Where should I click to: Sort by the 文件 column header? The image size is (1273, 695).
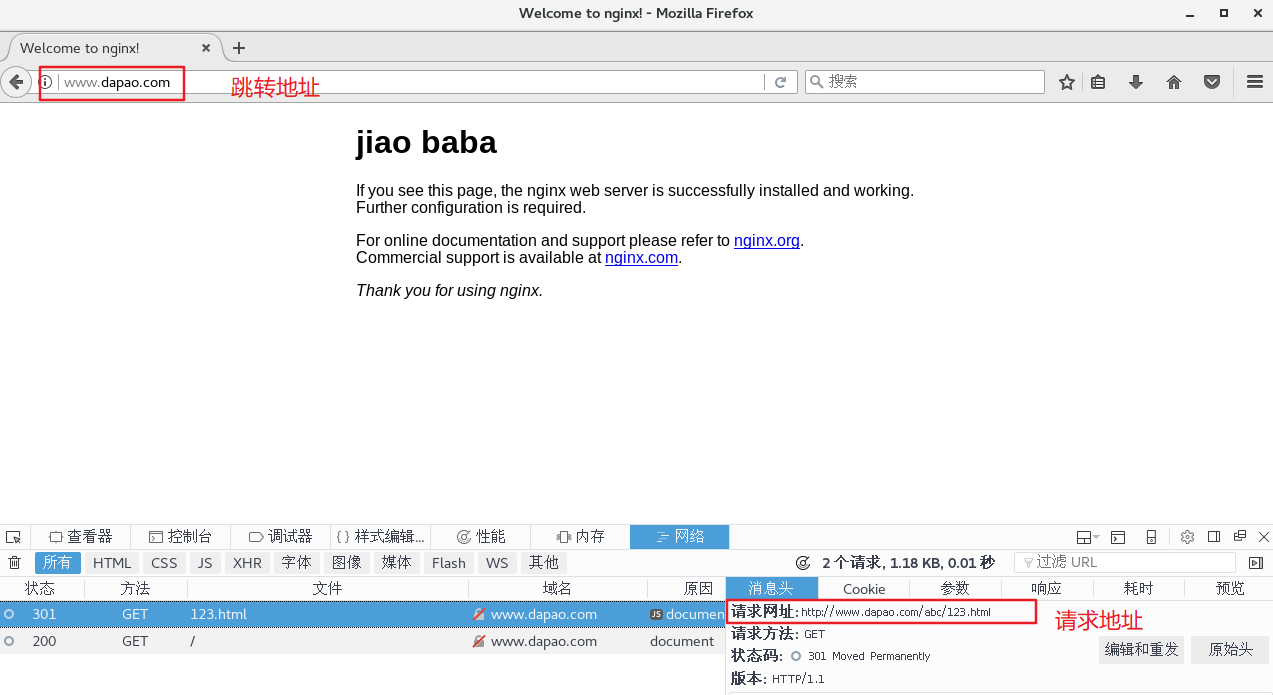tap(327, 588)
